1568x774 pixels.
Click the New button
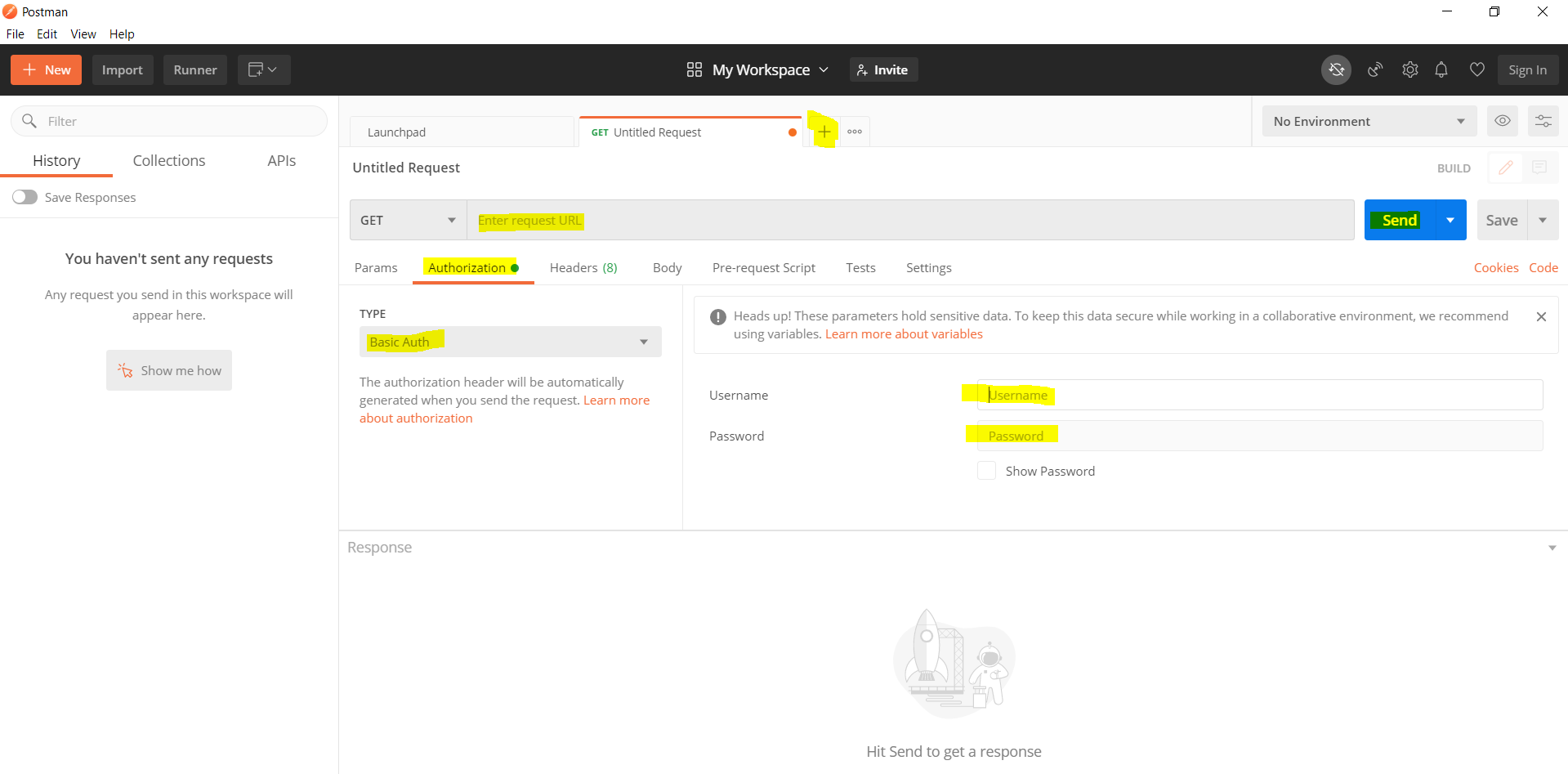point(46,69)
